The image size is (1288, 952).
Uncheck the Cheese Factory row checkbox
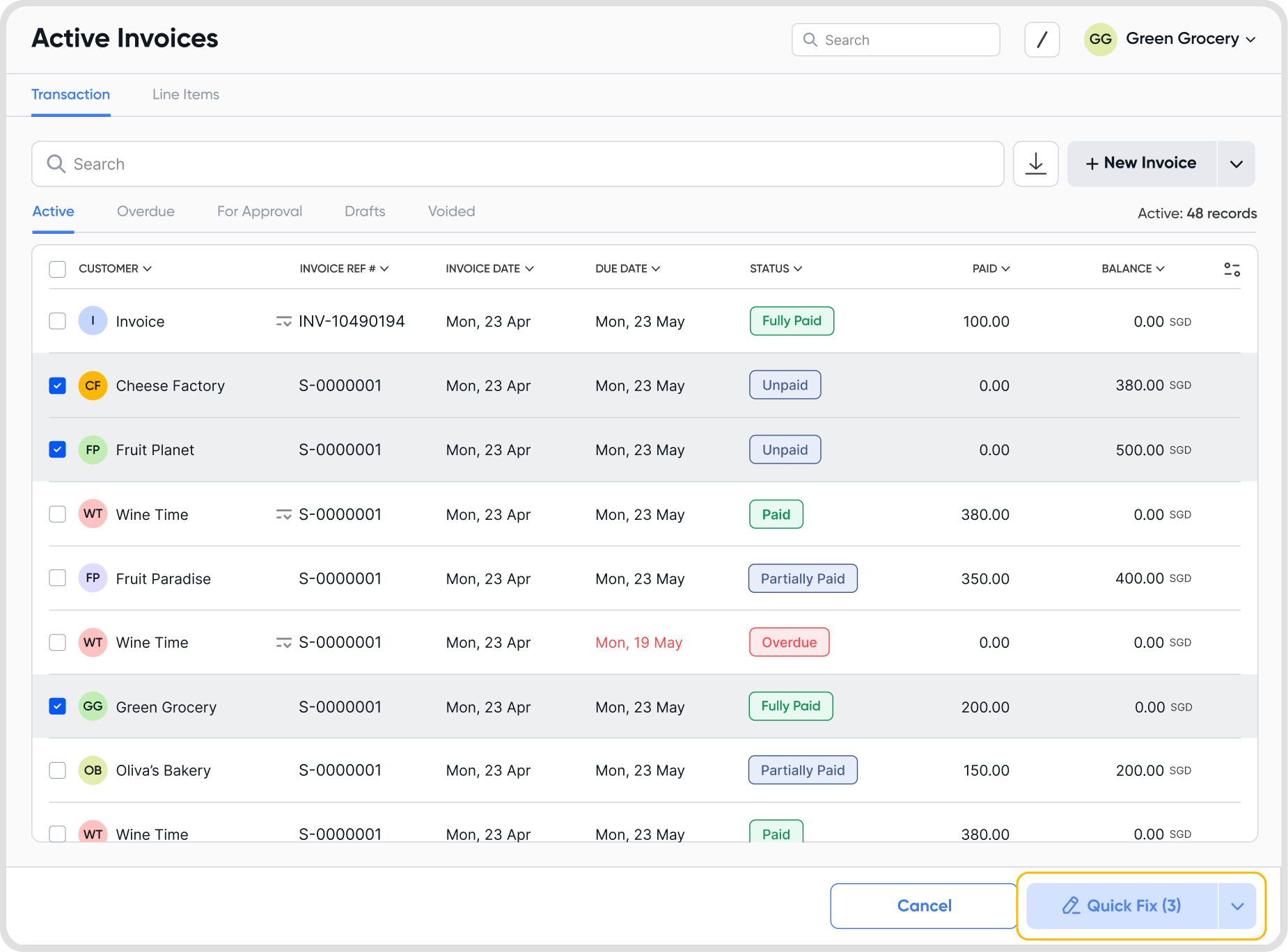point(58,386)
